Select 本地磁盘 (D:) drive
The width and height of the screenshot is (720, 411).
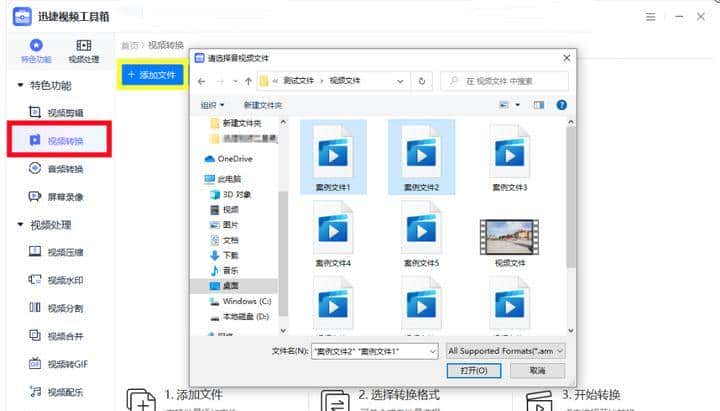[x=240, y=317]
